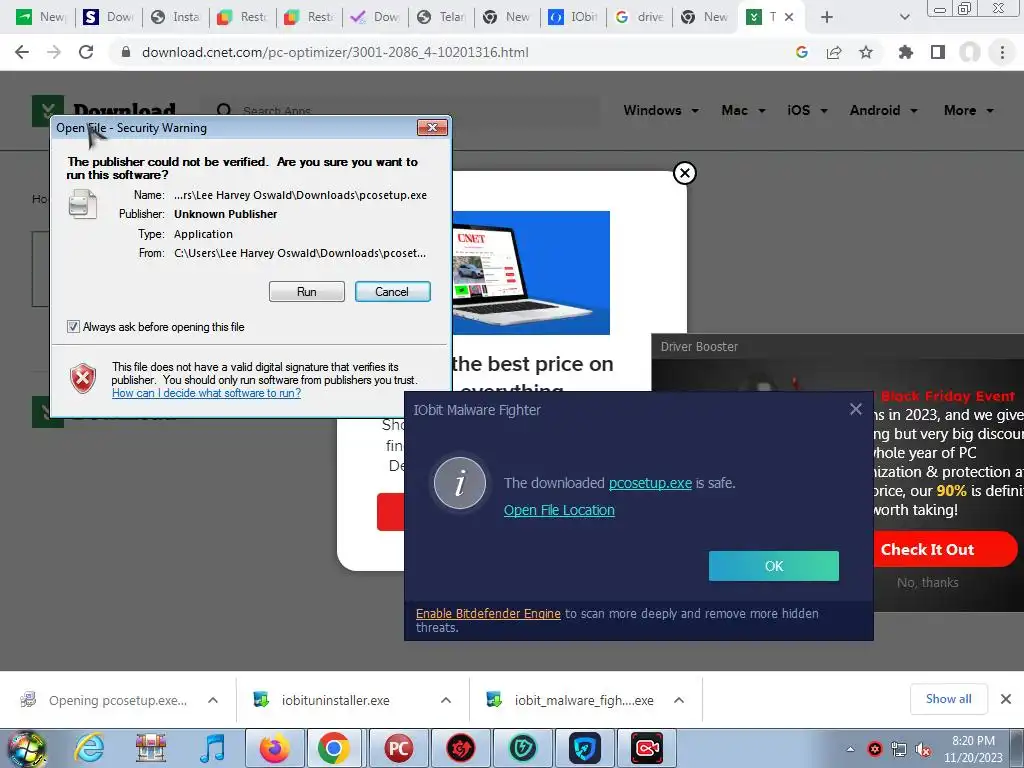Open the Driver Booster taskbar icon

click(x=460, y=748)
